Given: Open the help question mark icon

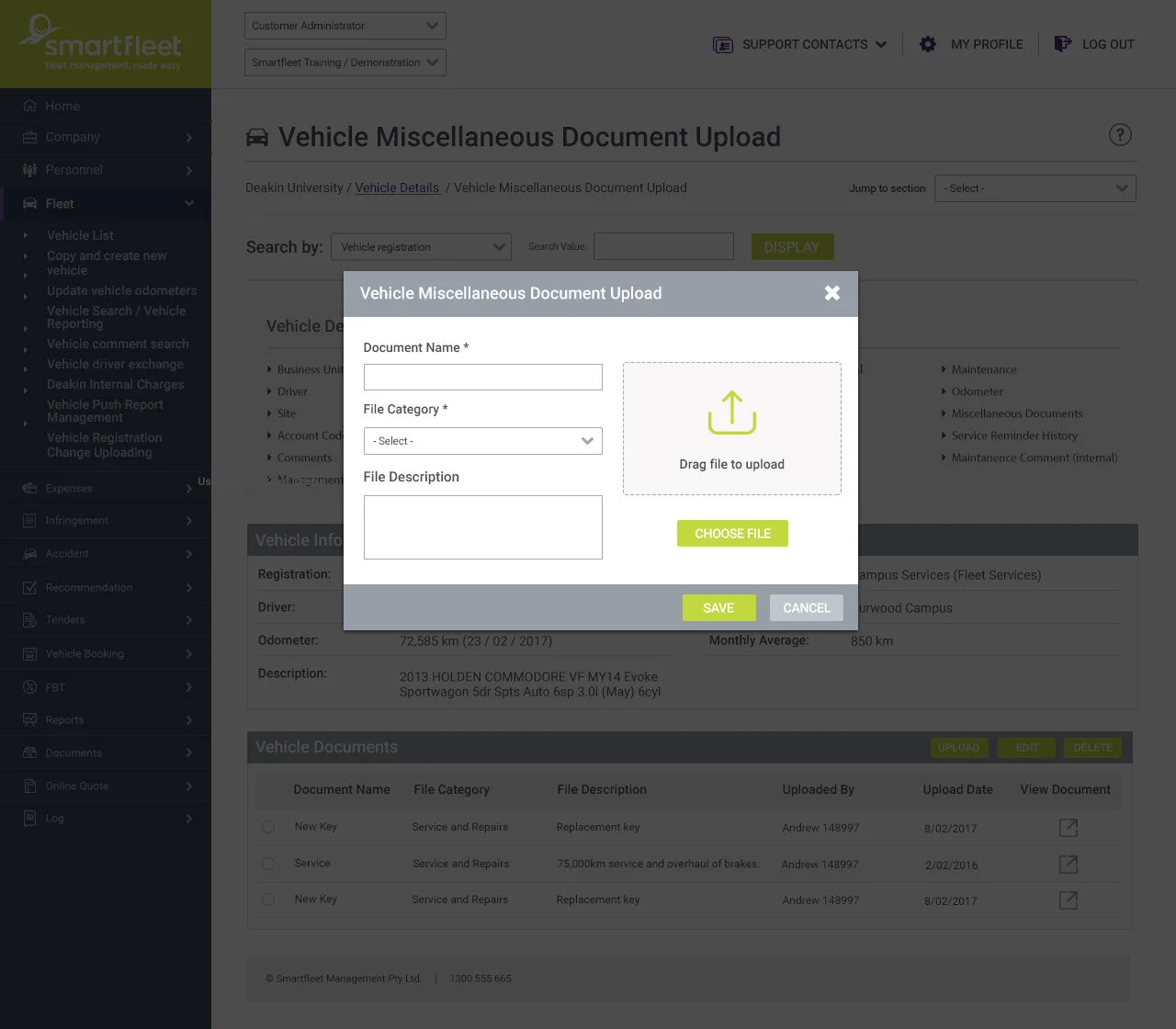Looking at the screenshot, I should point(1120,134).
